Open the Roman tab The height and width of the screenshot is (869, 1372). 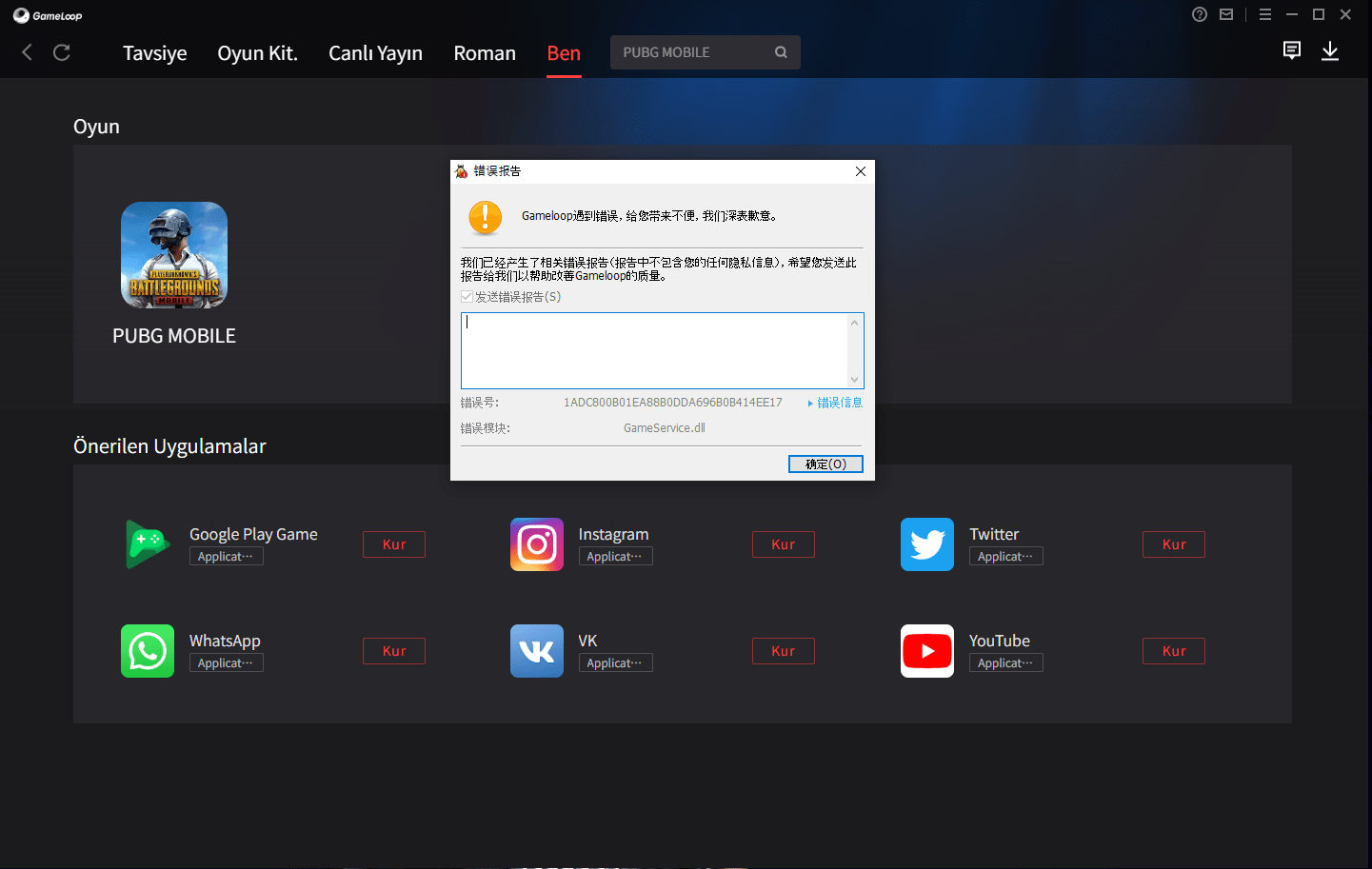485,53
